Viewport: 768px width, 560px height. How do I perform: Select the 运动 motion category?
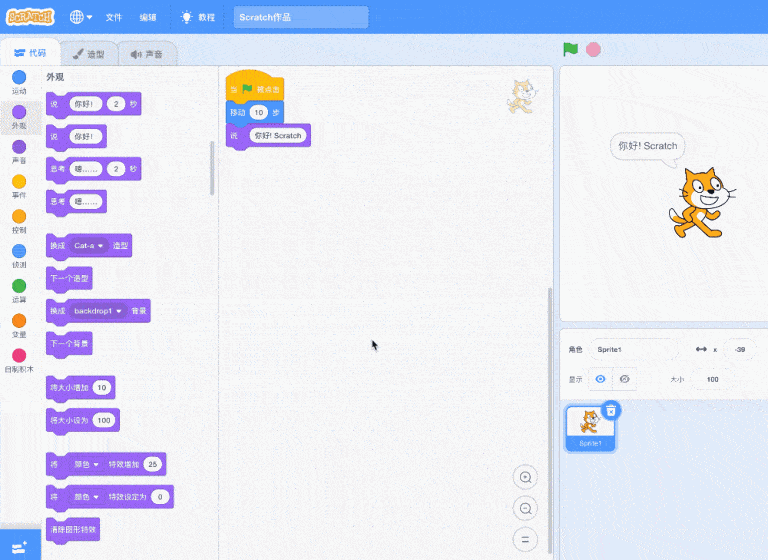click(x=19, y=82)
